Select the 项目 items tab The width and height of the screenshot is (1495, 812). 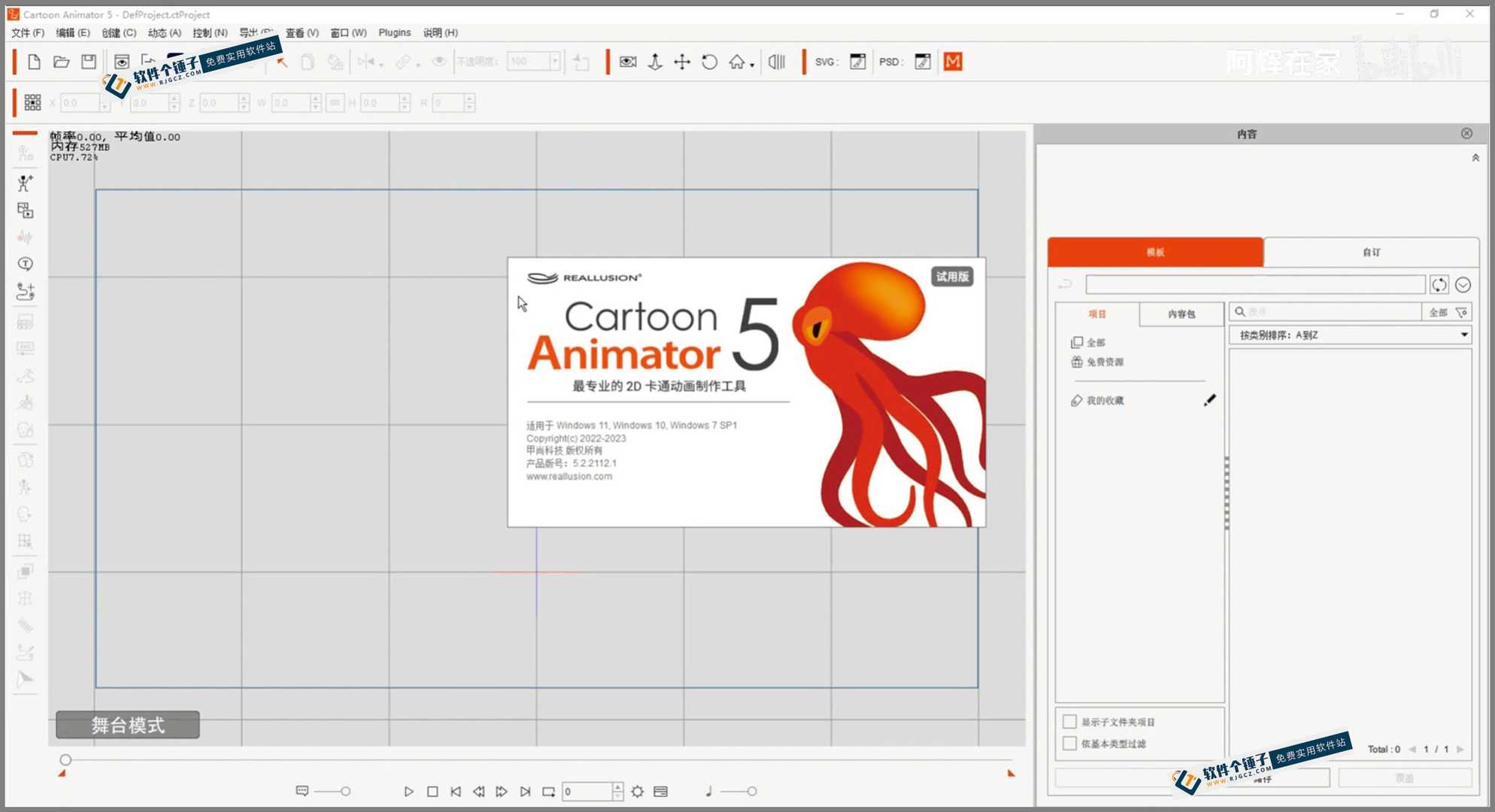[x=1097, y=314]
